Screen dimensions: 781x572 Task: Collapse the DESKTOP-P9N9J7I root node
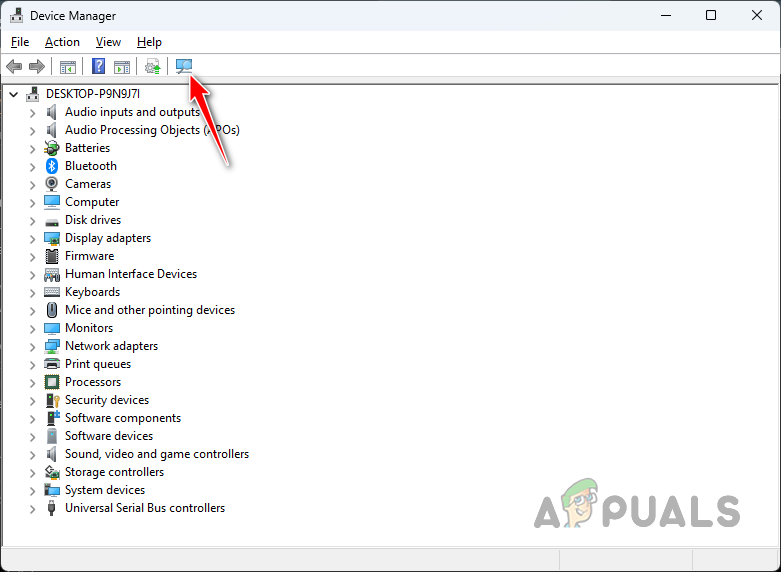click(x=13, y=94)
